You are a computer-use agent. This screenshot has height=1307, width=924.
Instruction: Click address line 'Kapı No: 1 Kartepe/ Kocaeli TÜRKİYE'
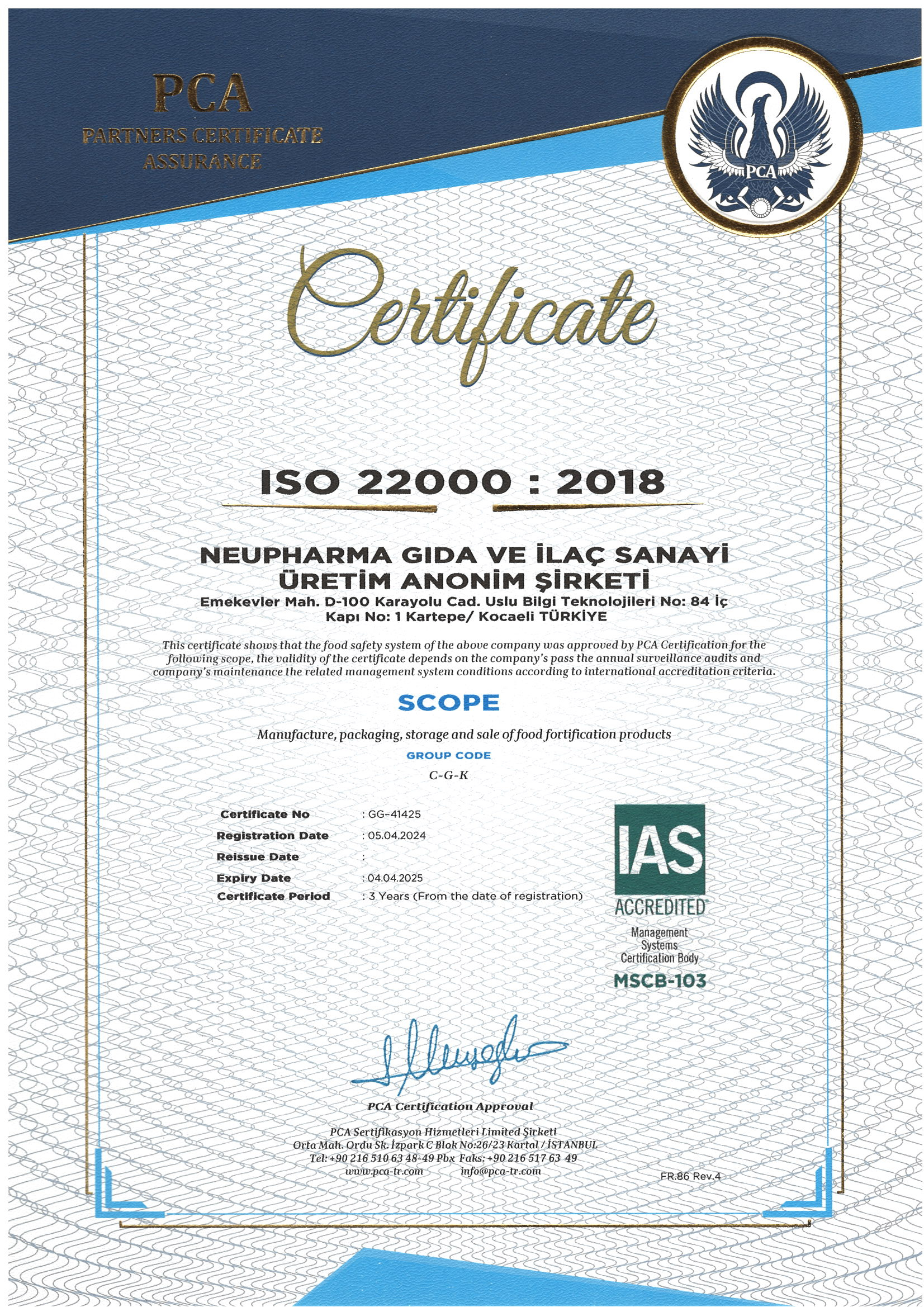click(x=466, y=617)
